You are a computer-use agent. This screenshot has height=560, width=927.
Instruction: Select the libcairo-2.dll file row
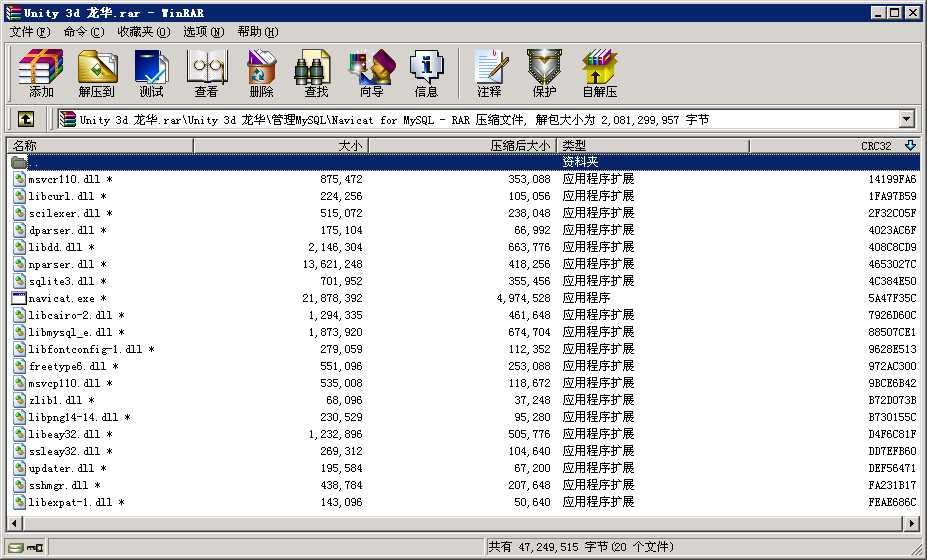pyautogui.click(x=464, y=315)
